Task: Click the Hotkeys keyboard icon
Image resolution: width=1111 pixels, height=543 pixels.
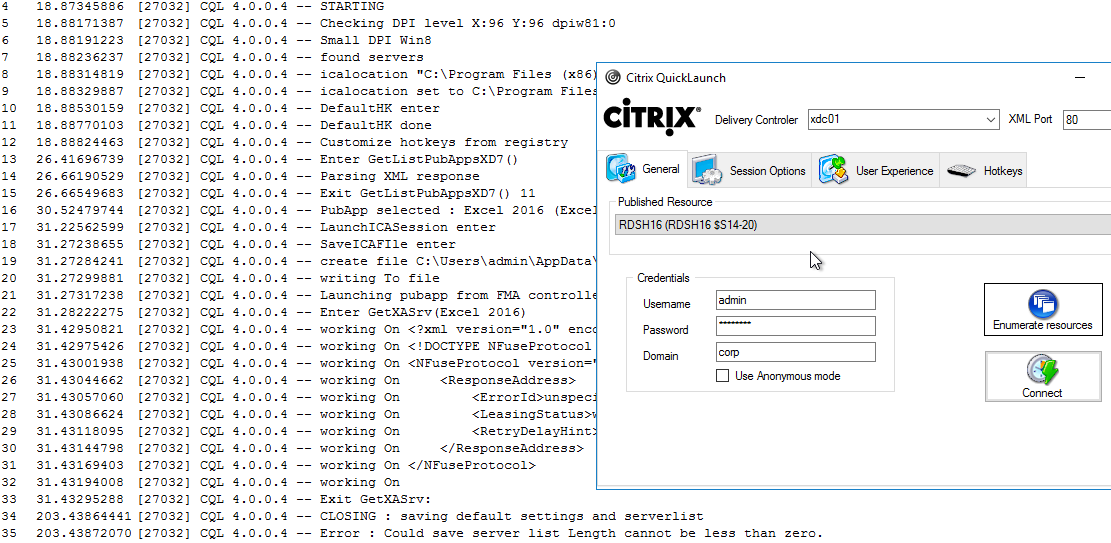Action: [x=961, y=171]
